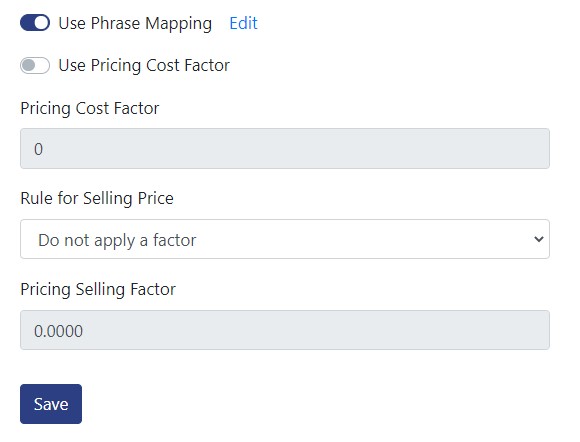Select the 'Do not apply a factor' option text
The width and height of the screenshot is (580, 442).
117,240
